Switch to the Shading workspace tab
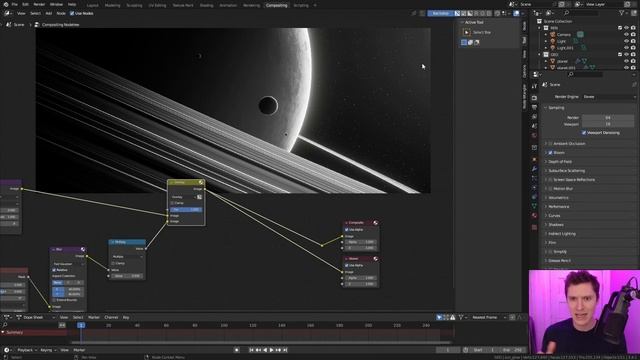 (x=207, y=5)
